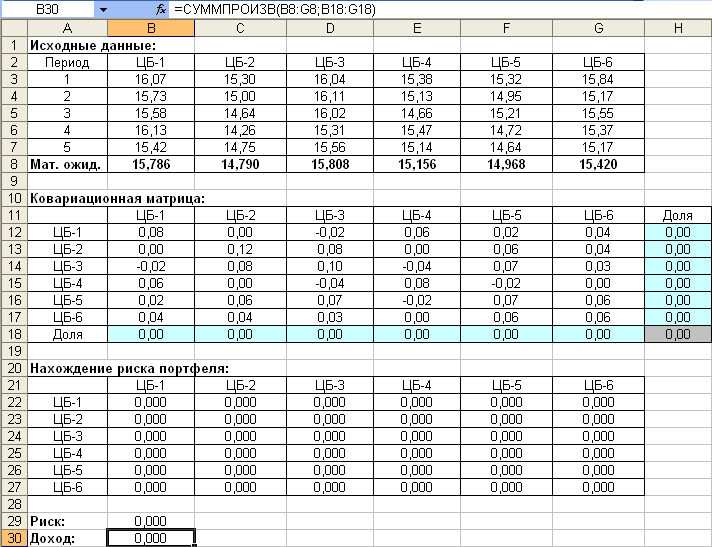
Task: Click the 'Доля' header cell in column H
Action: click(x=678, y=215)
